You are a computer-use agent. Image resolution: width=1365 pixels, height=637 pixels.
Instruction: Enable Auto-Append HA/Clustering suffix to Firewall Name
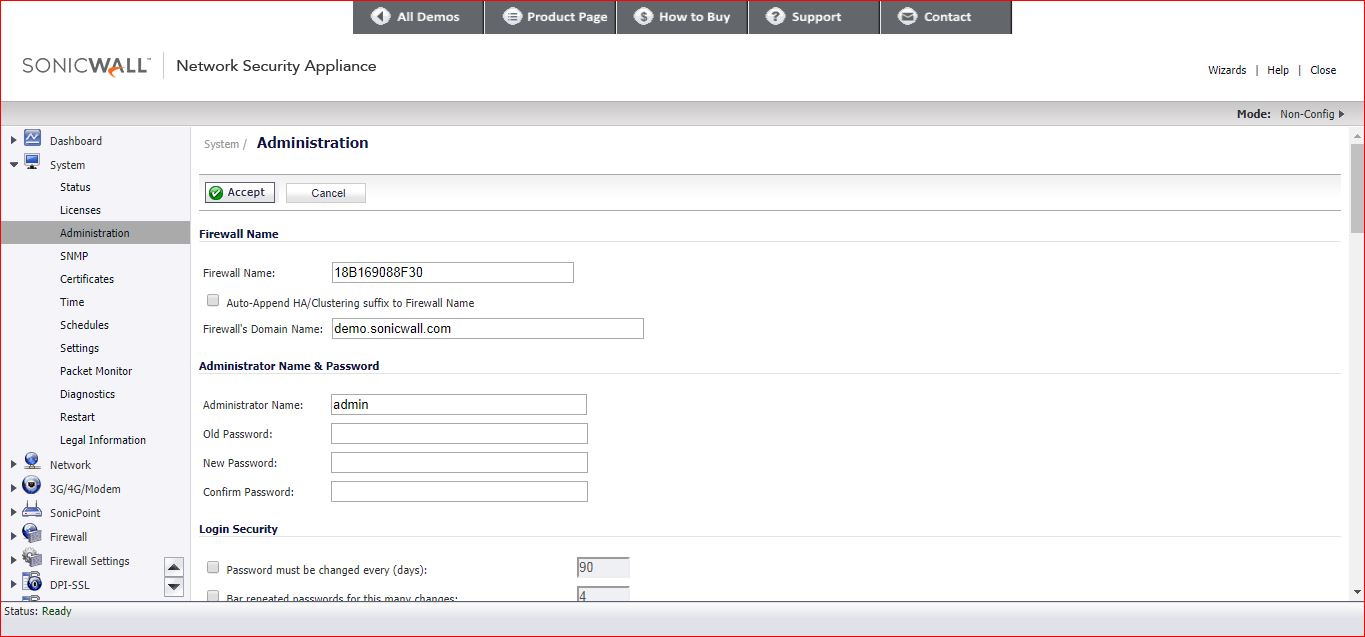(x=212, y=300)
